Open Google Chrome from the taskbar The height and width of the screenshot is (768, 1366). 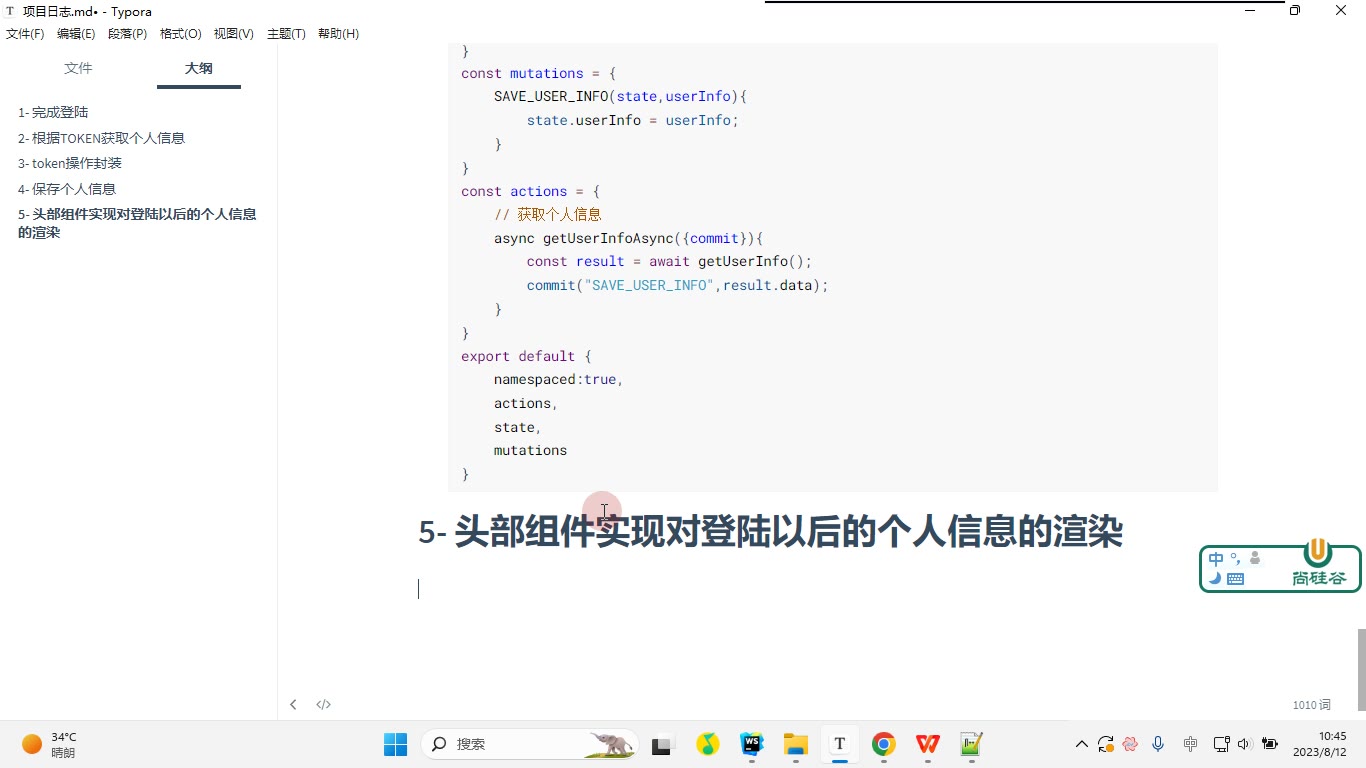tap(883, 744)
